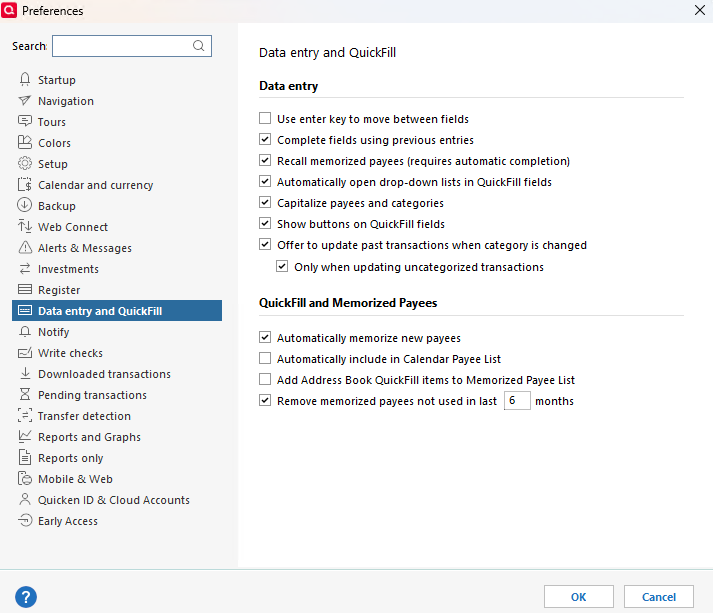Click the Write checks icon
Screen dimensions: 713x613
pyautogui.click(x=25, y=352)
